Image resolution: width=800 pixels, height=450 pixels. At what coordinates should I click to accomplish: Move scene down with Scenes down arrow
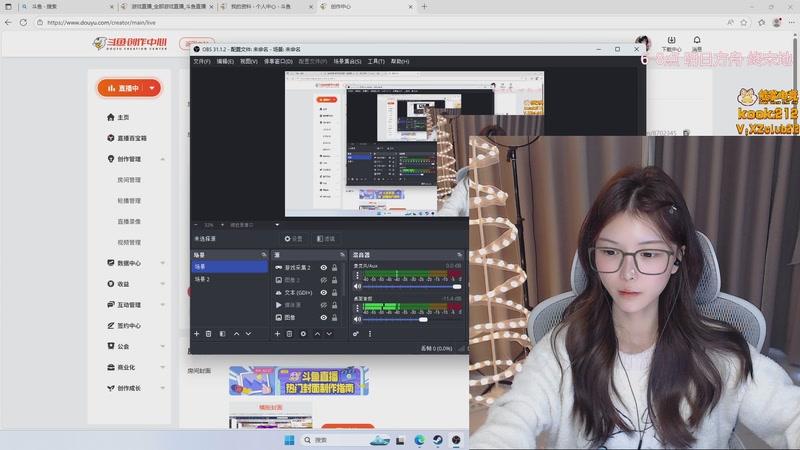point(248,334)
